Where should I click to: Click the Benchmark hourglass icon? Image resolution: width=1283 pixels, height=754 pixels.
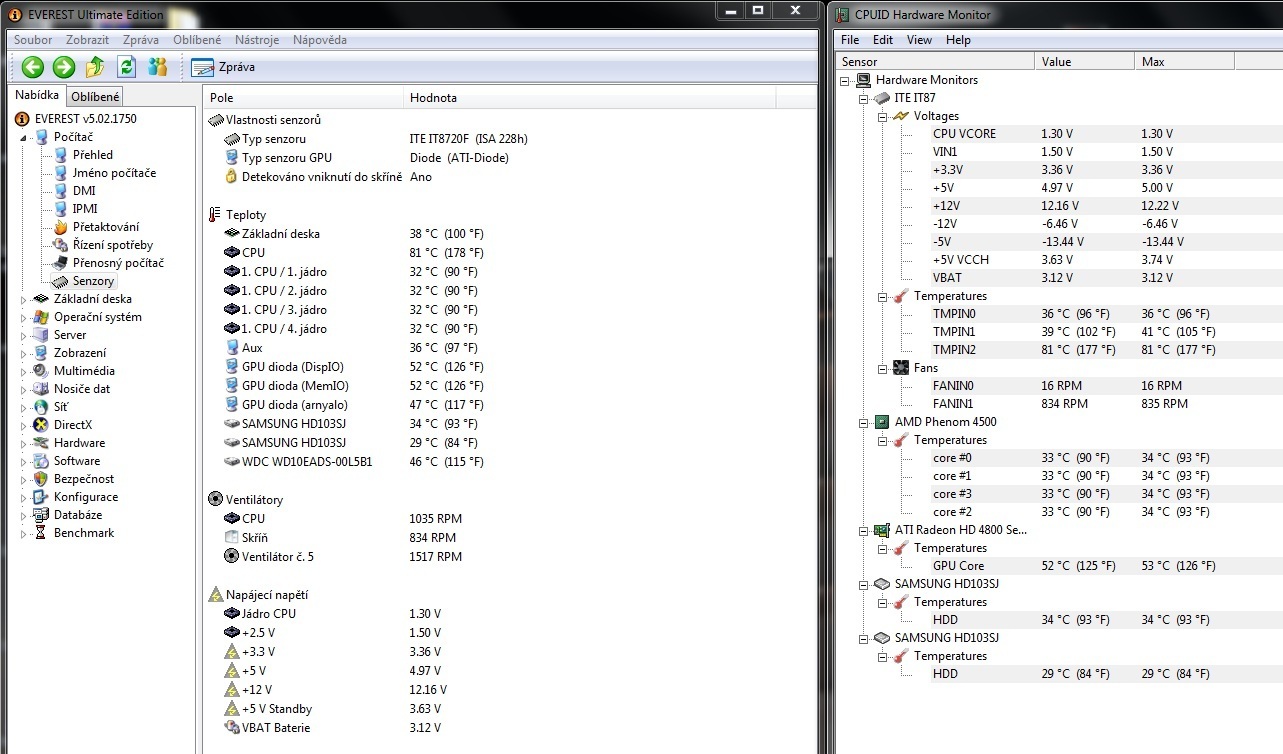(x=41, y=533)
